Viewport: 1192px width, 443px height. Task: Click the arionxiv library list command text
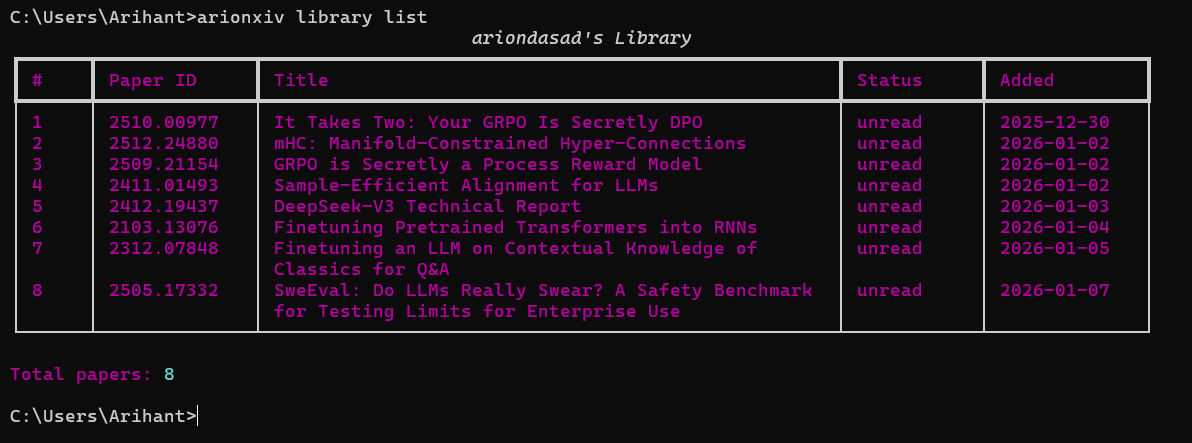pos(312,17)
